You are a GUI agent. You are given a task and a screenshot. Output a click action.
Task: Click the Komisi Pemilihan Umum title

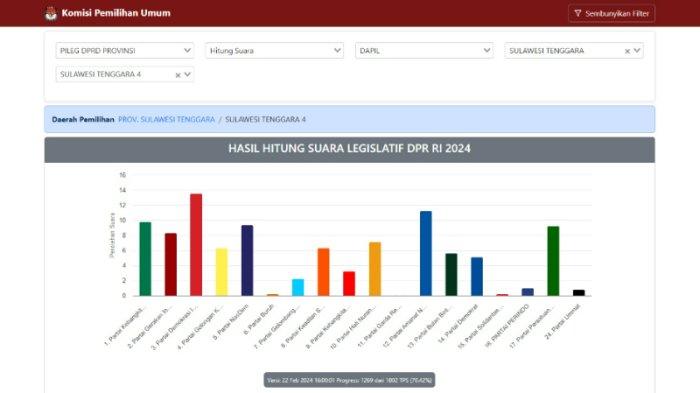(x=116, y=13)
